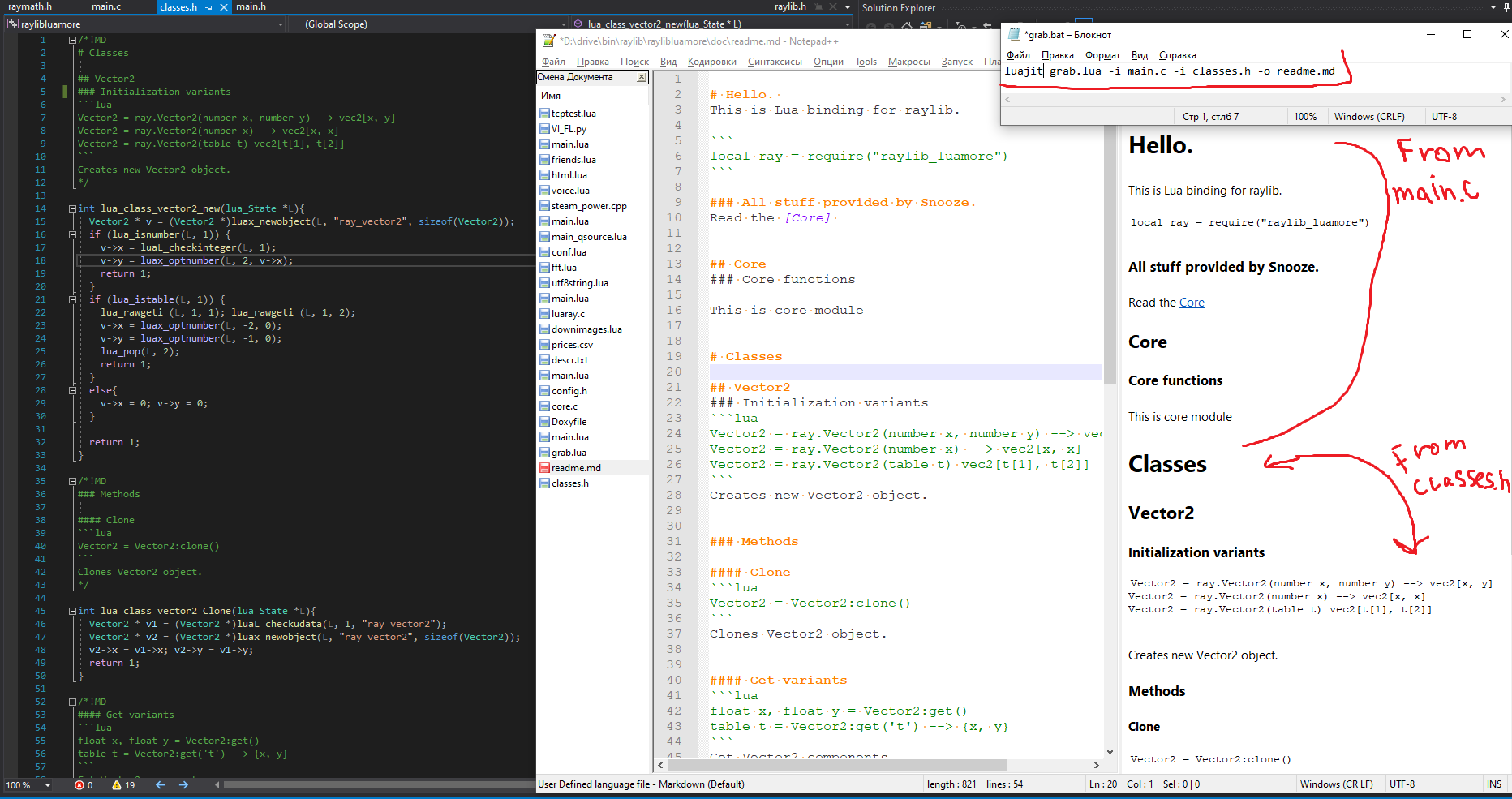Click the grab.bat Блокнот title icon
The height and width of the screenshot is (799, 1512).
[1014, 34]
